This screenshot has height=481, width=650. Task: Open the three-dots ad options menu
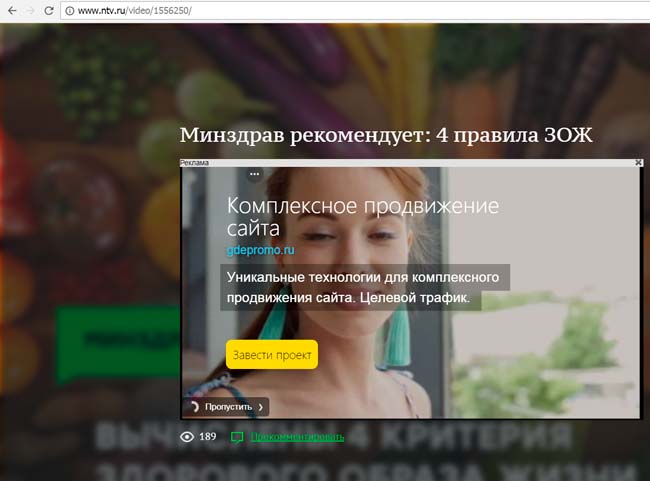pyautogui.click(x=255, y=174)
